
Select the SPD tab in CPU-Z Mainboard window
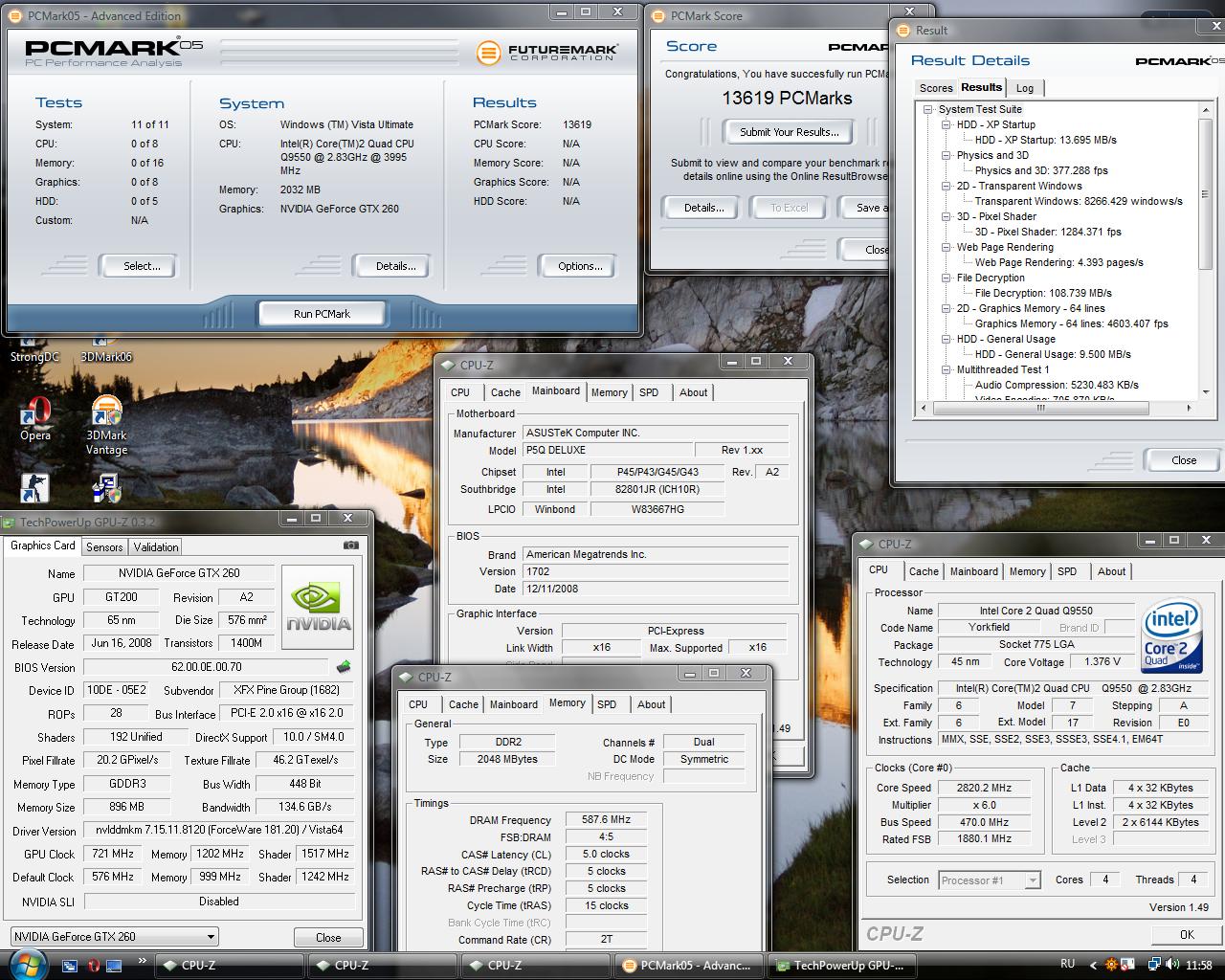tap(649, 392)
